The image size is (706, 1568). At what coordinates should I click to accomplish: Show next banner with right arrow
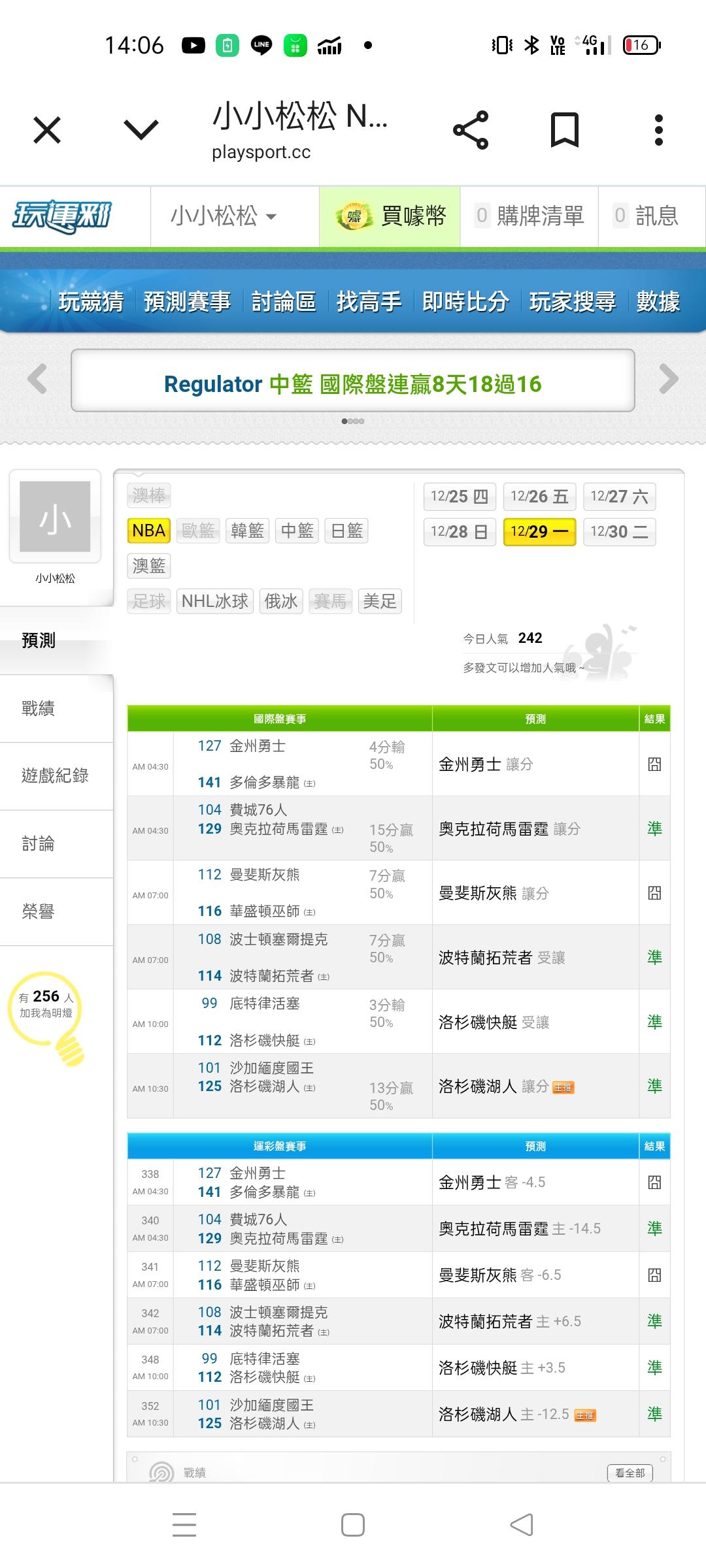[669, 379]
